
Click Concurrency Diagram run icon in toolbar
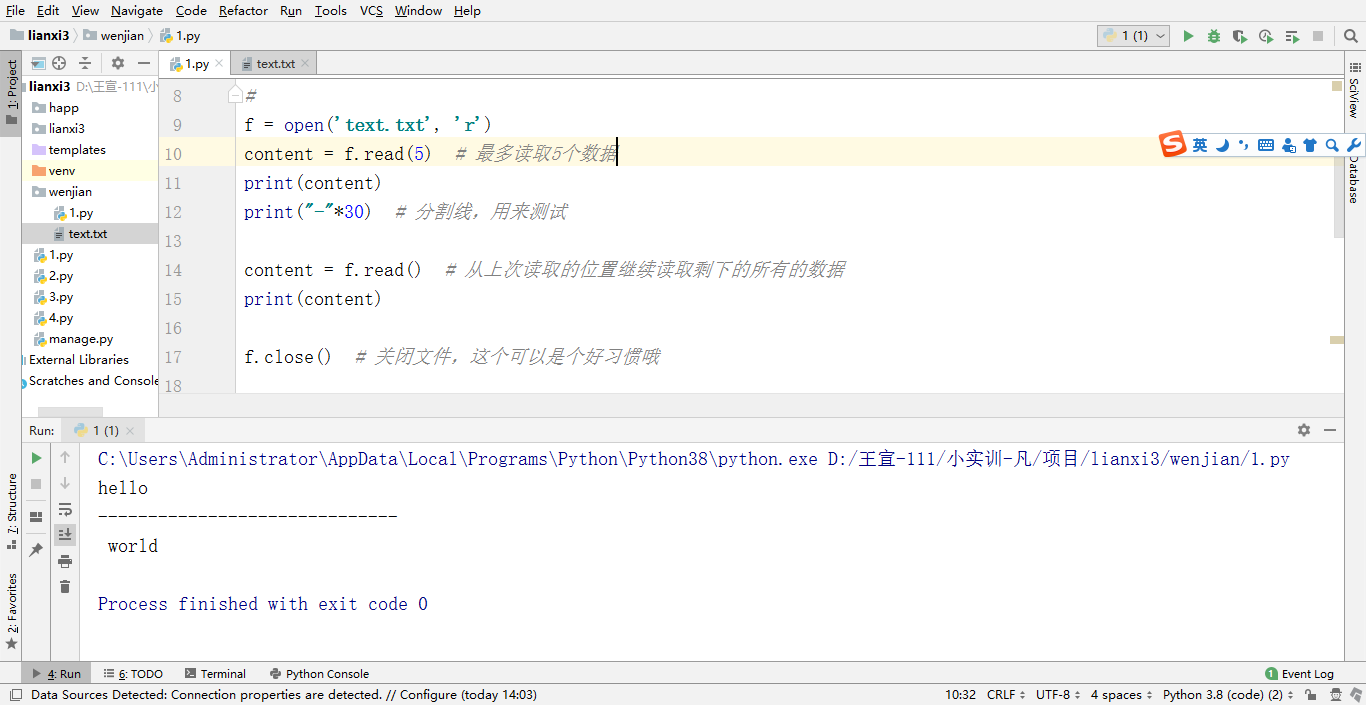1292,36
